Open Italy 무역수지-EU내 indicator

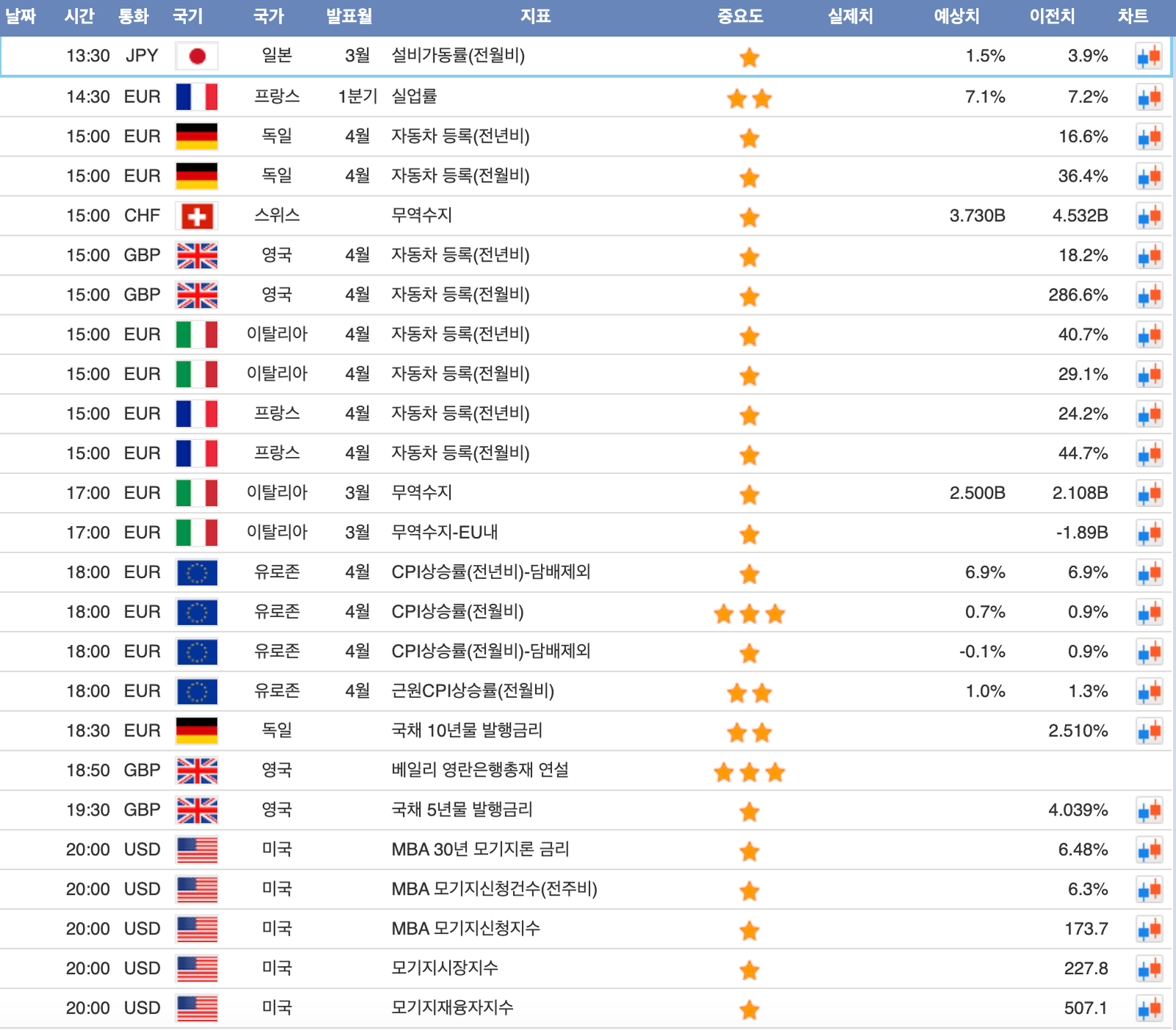pos(444,532)
